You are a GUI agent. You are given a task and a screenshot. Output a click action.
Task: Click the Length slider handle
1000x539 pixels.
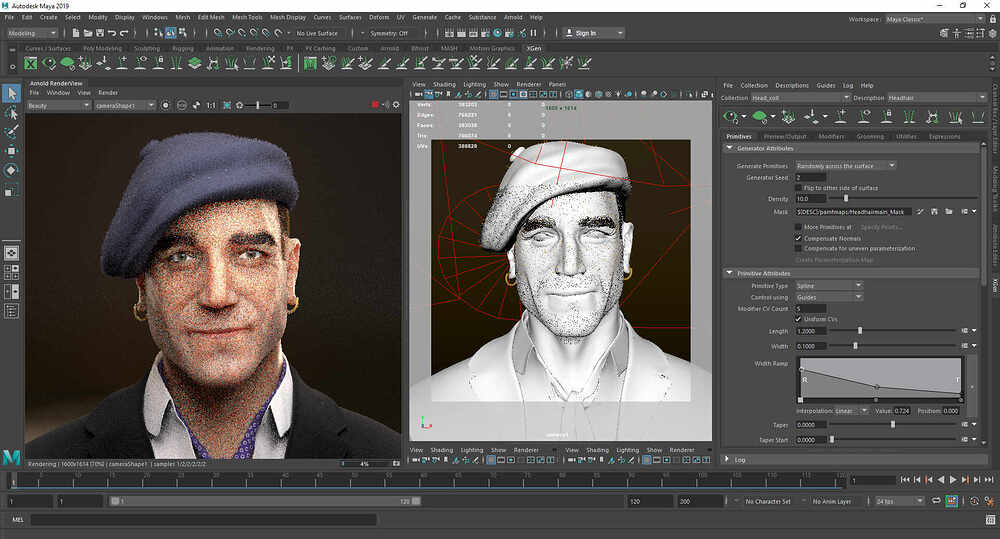860,331
